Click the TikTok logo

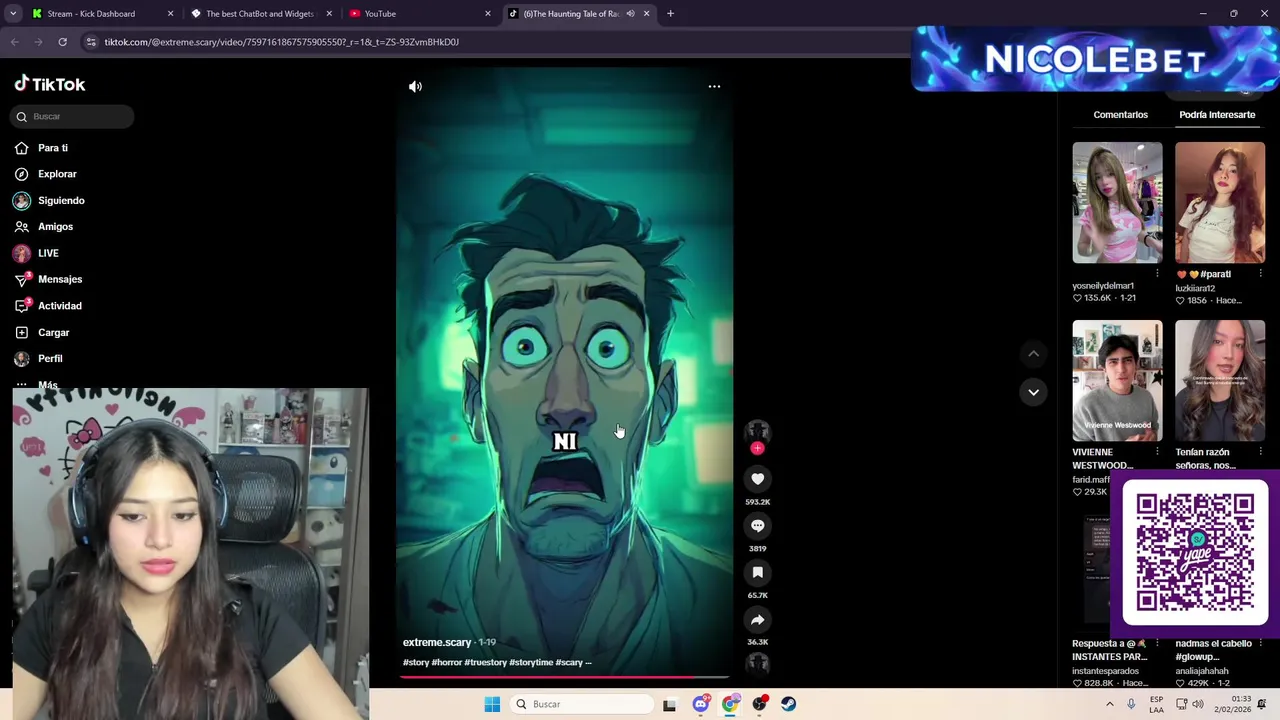(50, 84)
